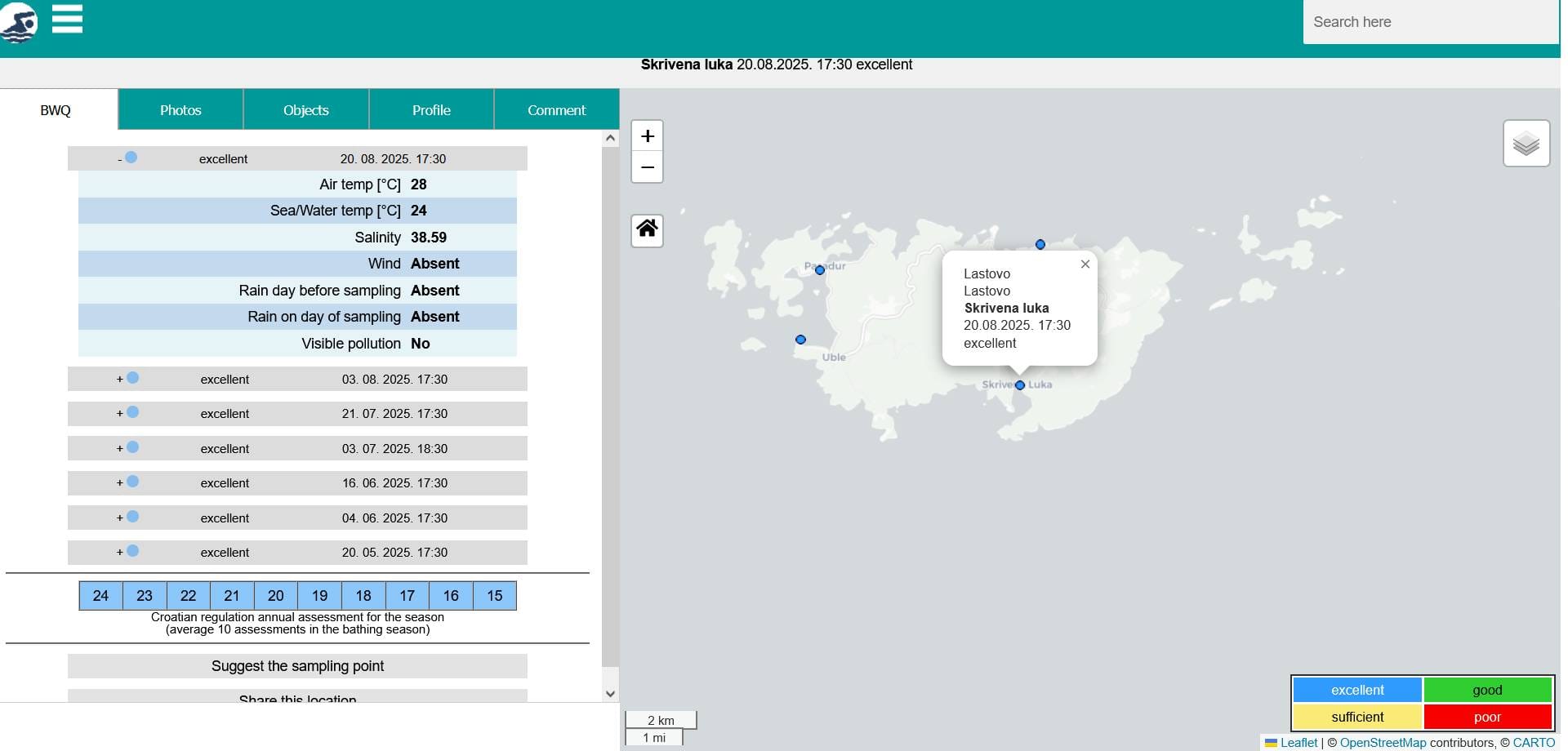Image resolution: width=1568 pixels, height=751 pixels.
Task: Open the hamburger menu
Action: pos(67,18)
